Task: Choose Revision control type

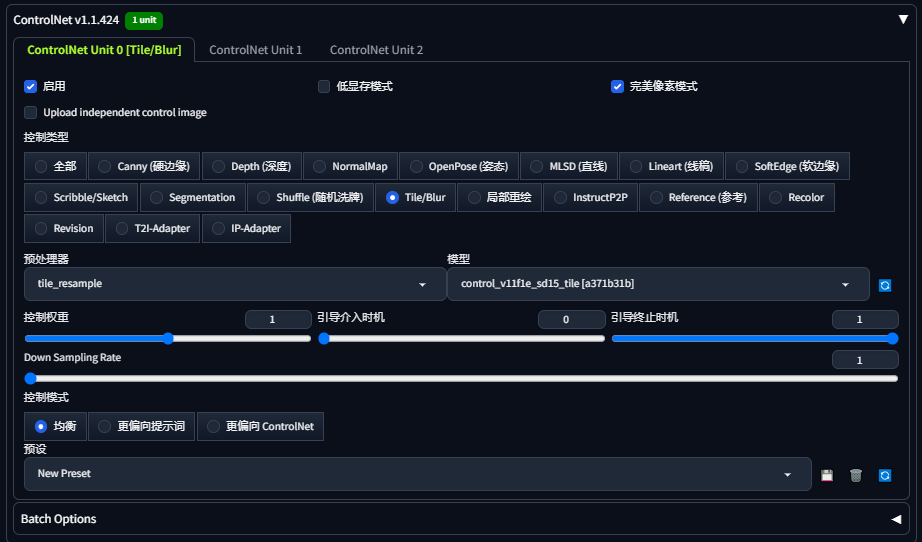Action: click(64, 229)
